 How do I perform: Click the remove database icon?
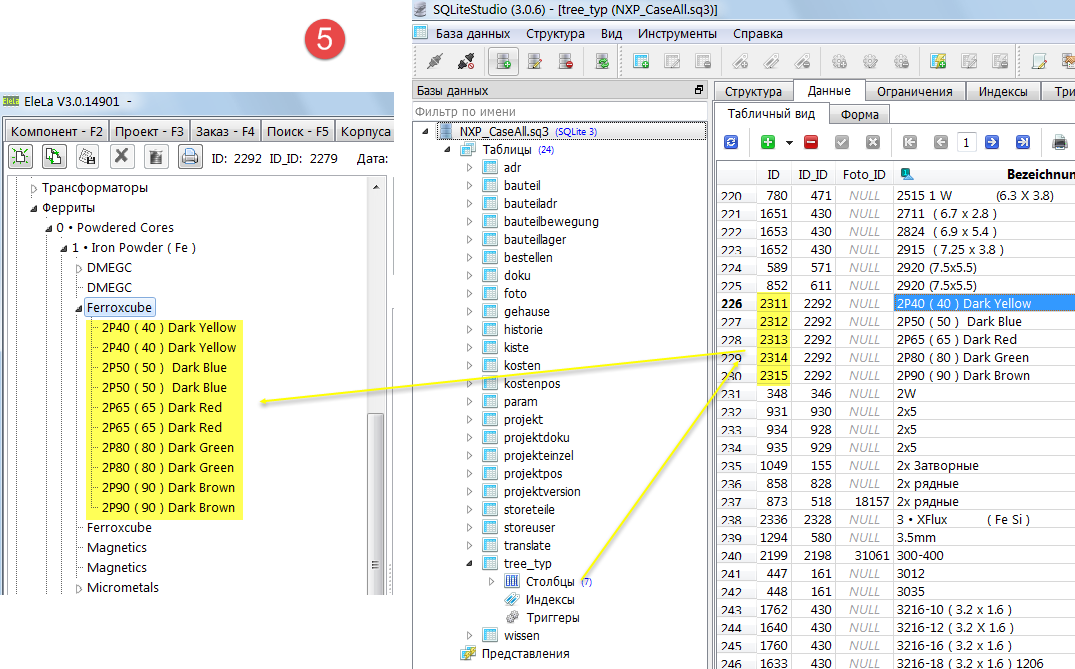click(x=566, y=62)
